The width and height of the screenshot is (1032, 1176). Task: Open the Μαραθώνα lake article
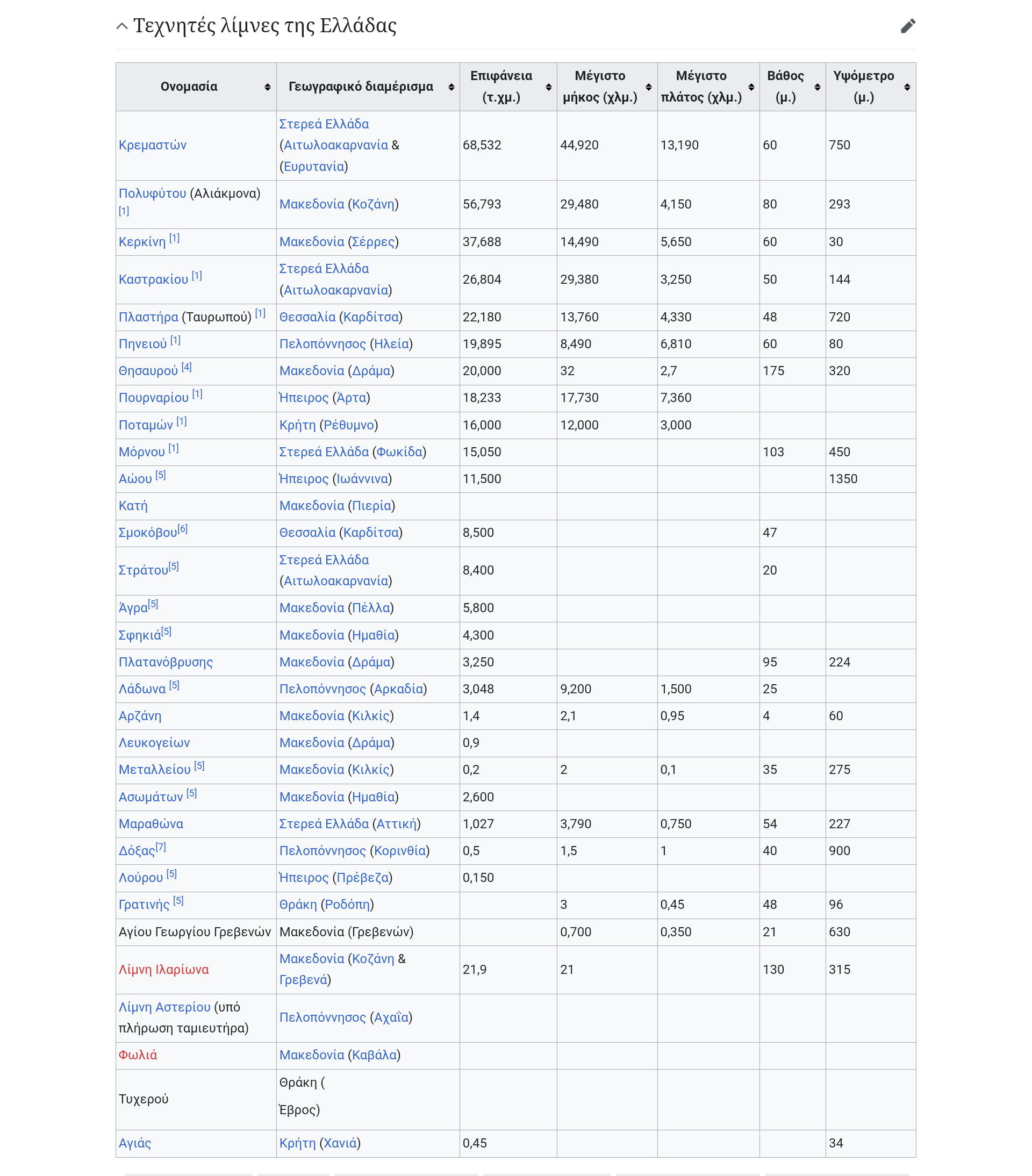(x=150, y=824)
